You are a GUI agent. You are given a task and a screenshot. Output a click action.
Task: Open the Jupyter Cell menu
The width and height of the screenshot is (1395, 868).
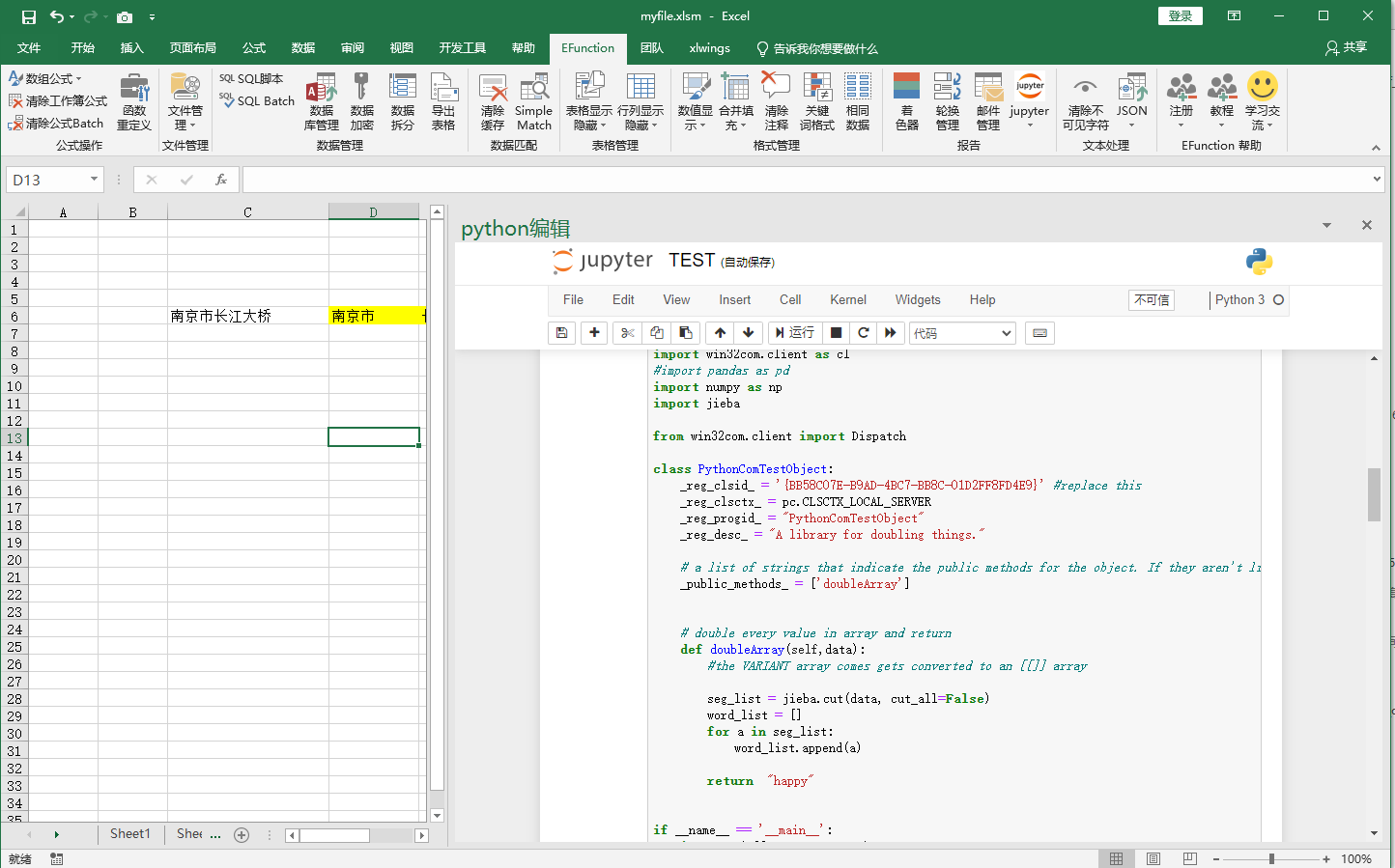[x=790, y=300]
